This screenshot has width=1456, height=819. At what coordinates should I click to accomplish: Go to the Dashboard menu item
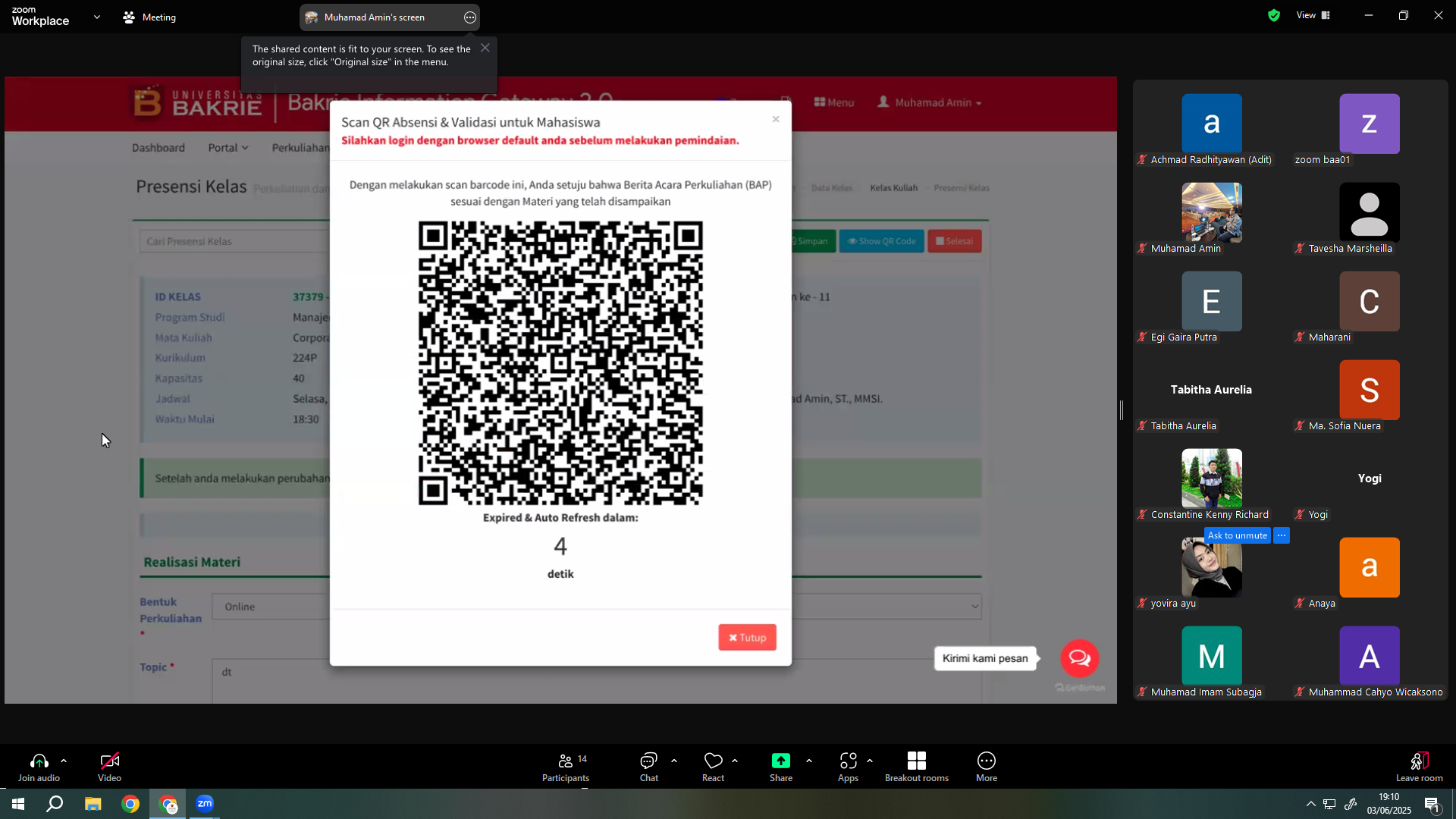click(x=158, y=148)
